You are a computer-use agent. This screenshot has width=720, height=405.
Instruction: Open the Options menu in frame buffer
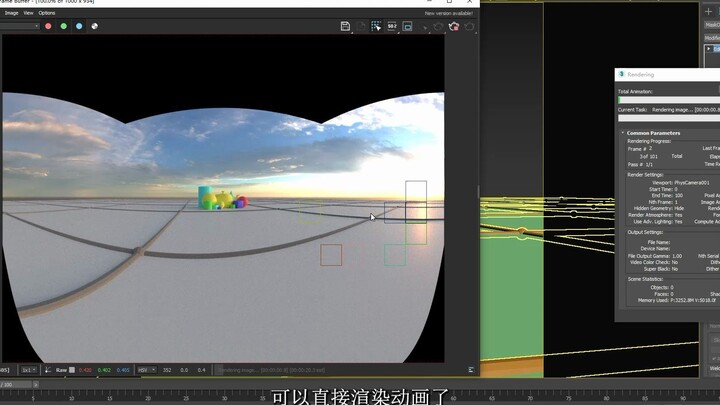coord(47,13)
